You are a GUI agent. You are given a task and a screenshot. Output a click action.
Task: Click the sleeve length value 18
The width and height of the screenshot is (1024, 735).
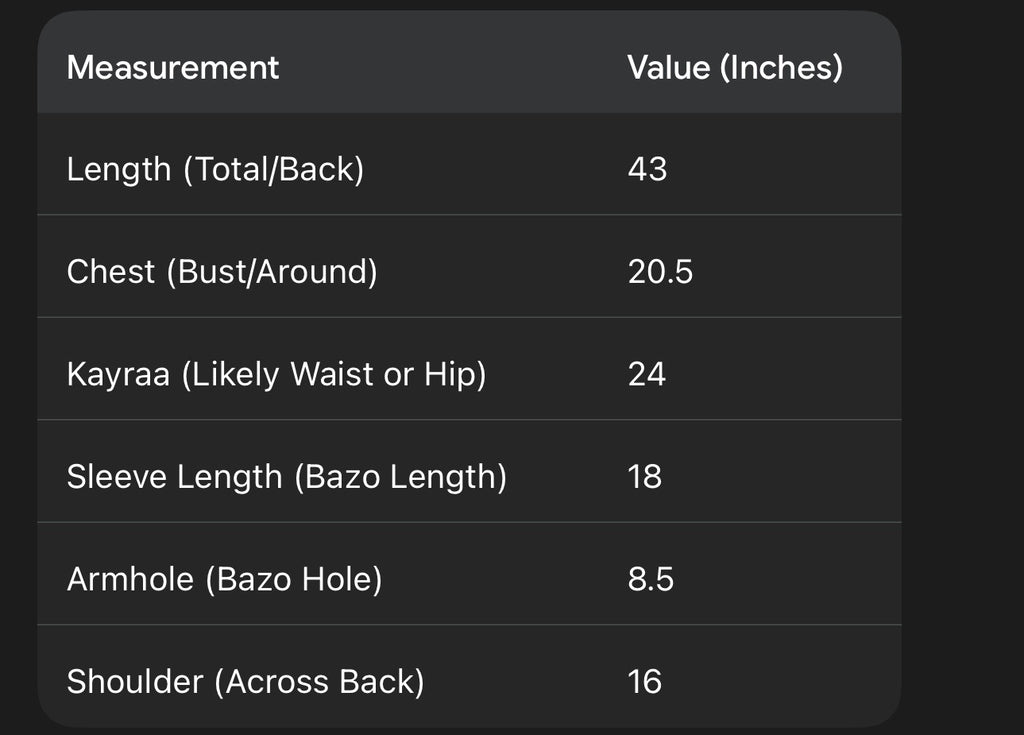645,477
